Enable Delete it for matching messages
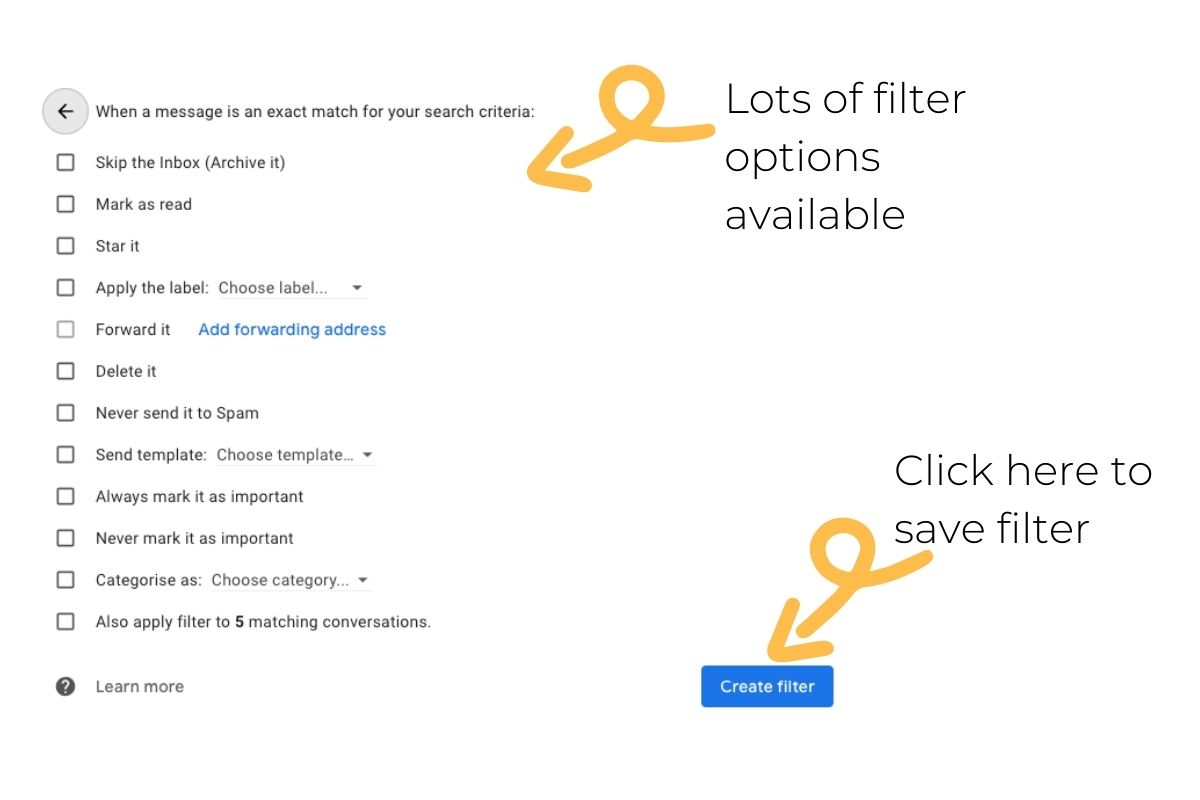The height and width of the screenshot is (800, 1200). [65, 371]
